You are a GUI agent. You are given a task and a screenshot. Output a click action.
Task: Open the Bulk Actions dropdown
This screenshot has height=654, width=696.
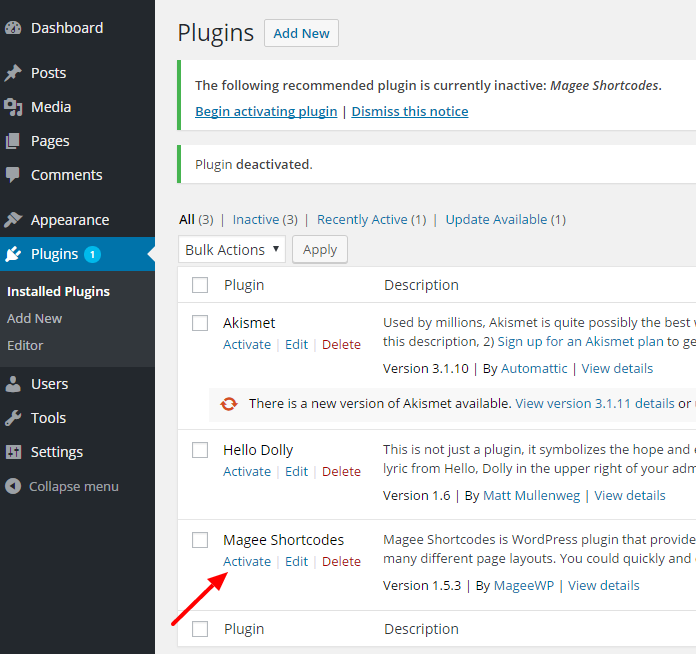pos(232,250)
